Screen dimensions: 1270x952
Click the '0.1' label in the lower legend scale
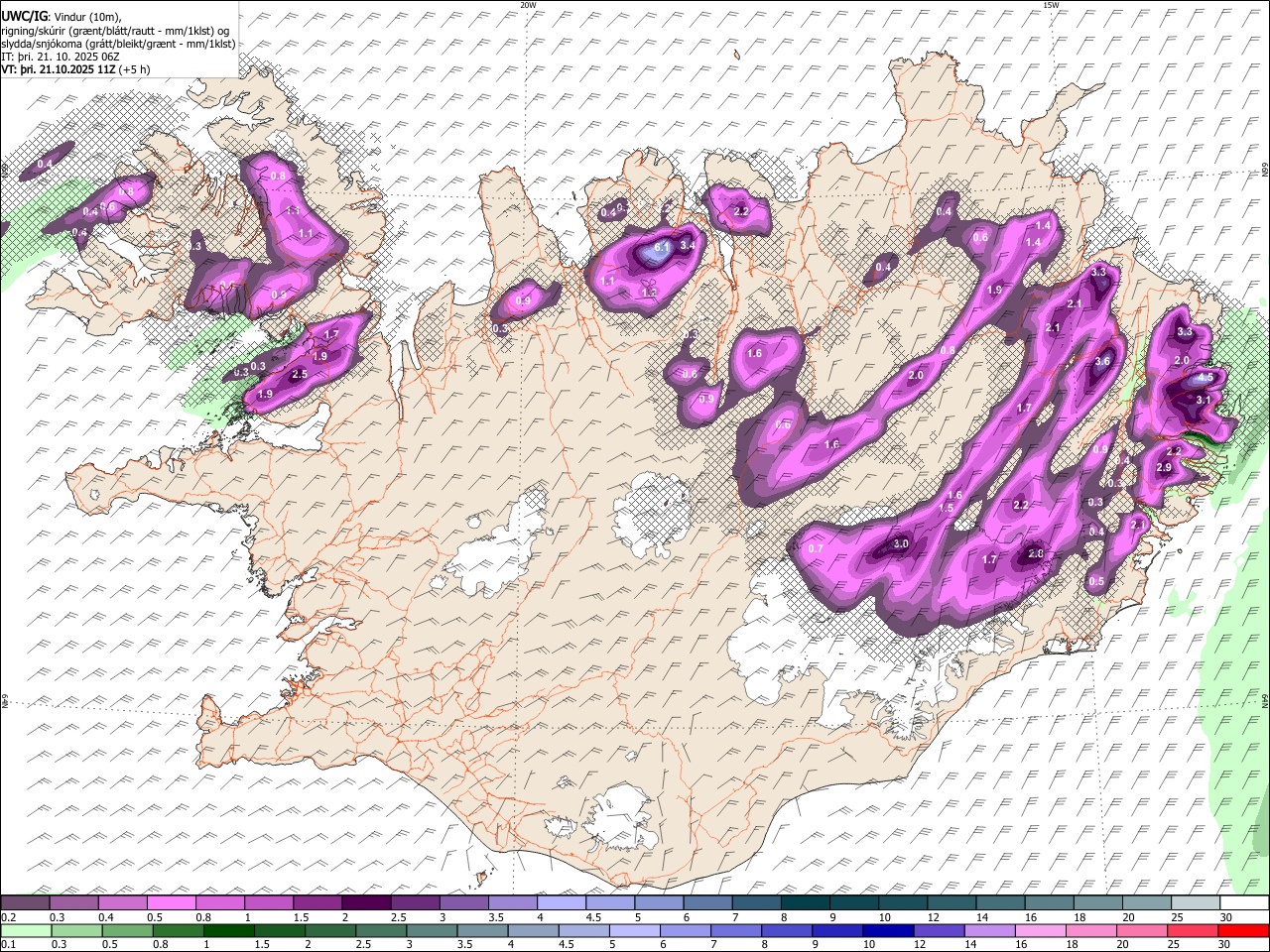pyautogui.click(x=8, y=945)
